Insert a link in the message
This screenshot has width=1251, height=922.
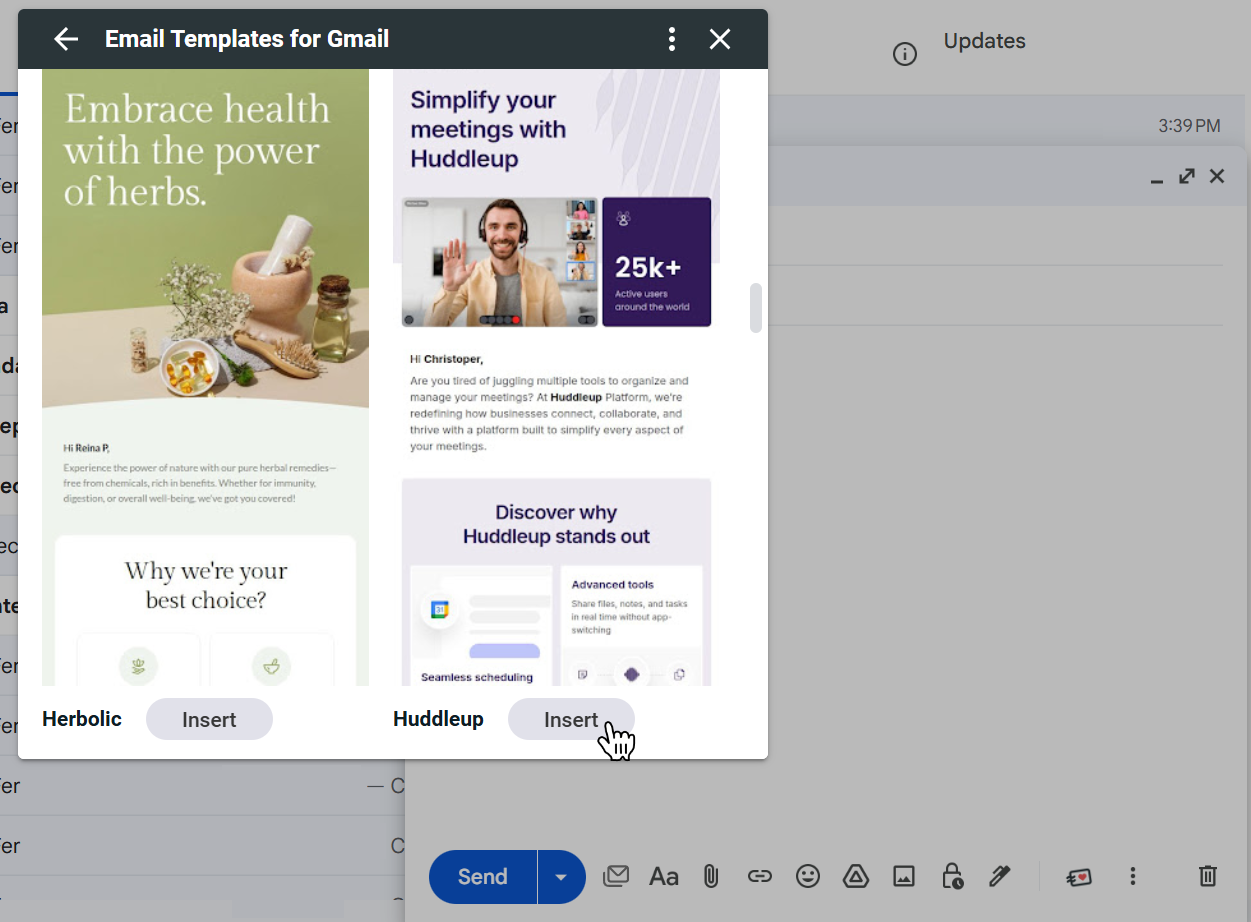pyautogui.click(x=760, y=876)
